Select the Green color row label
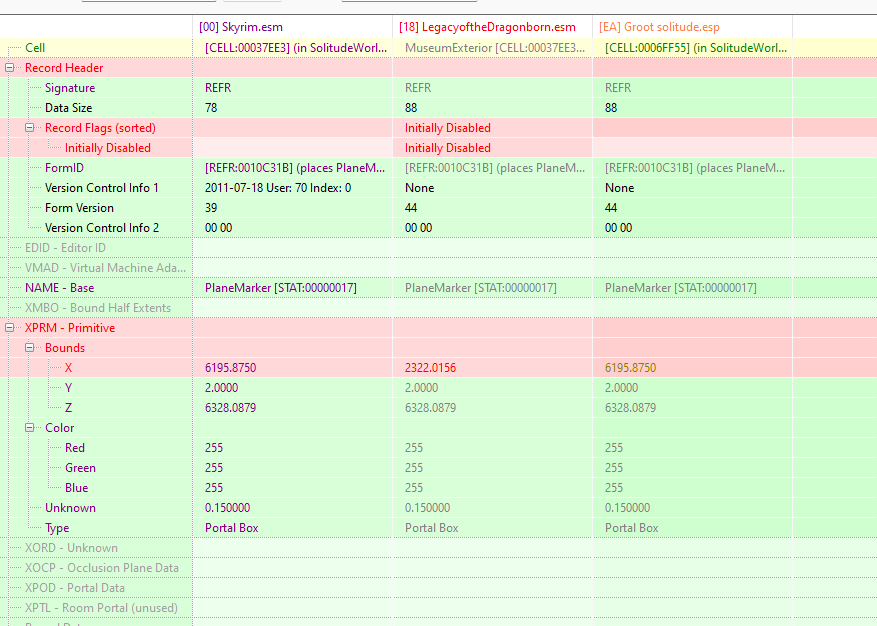The width and height of the screenshot is (877, 626). coord(80,468)
